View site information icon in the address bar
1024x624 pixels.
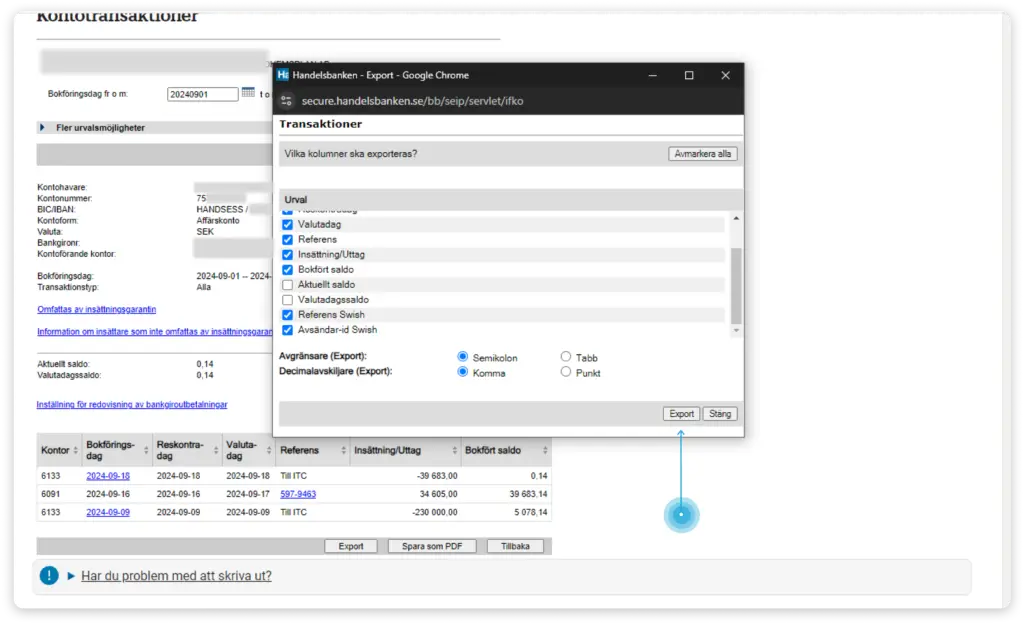(x=286, y=101)
